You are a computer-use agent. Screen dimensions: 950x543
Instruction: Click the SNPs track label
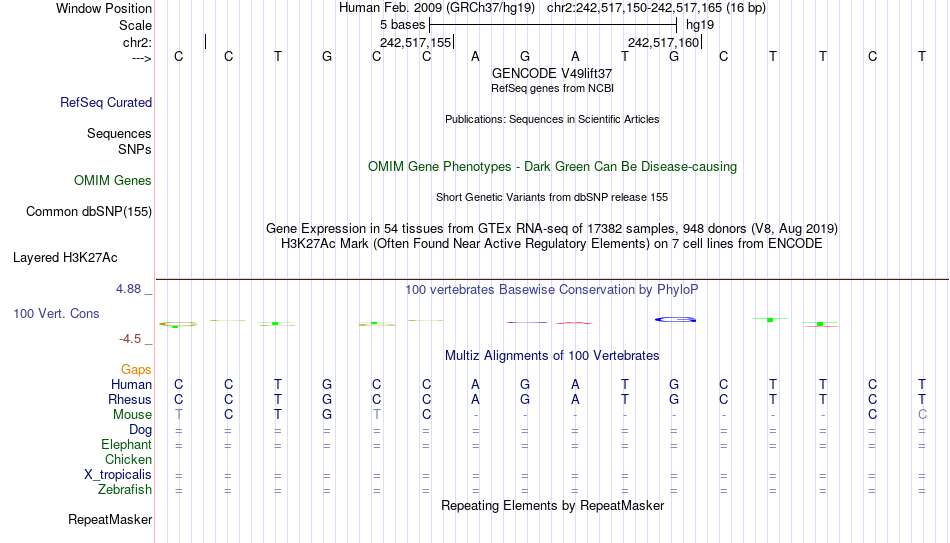[x=135, y=149]
